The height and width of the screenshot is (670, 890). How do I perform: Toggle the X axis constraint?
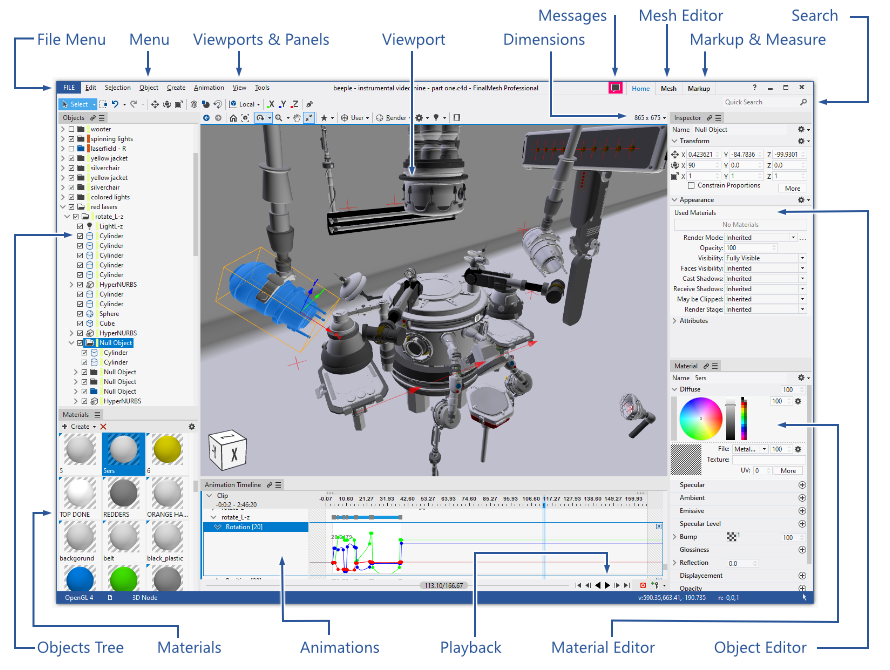[271, 104]
